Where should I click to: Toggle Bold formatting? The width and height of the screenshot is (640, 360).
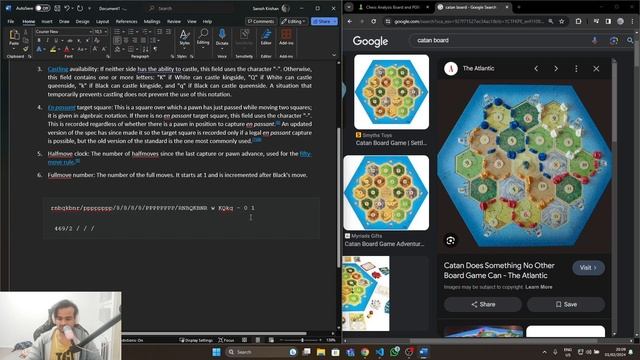(39, 40)
